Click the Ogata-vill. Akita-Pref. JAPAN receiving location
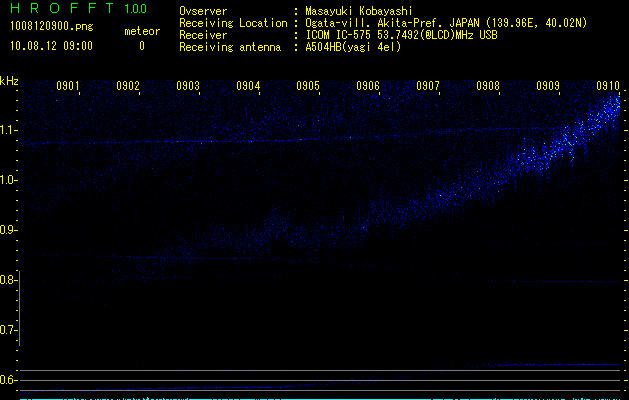Screen dimensions: 629x400 click(446, 23)
